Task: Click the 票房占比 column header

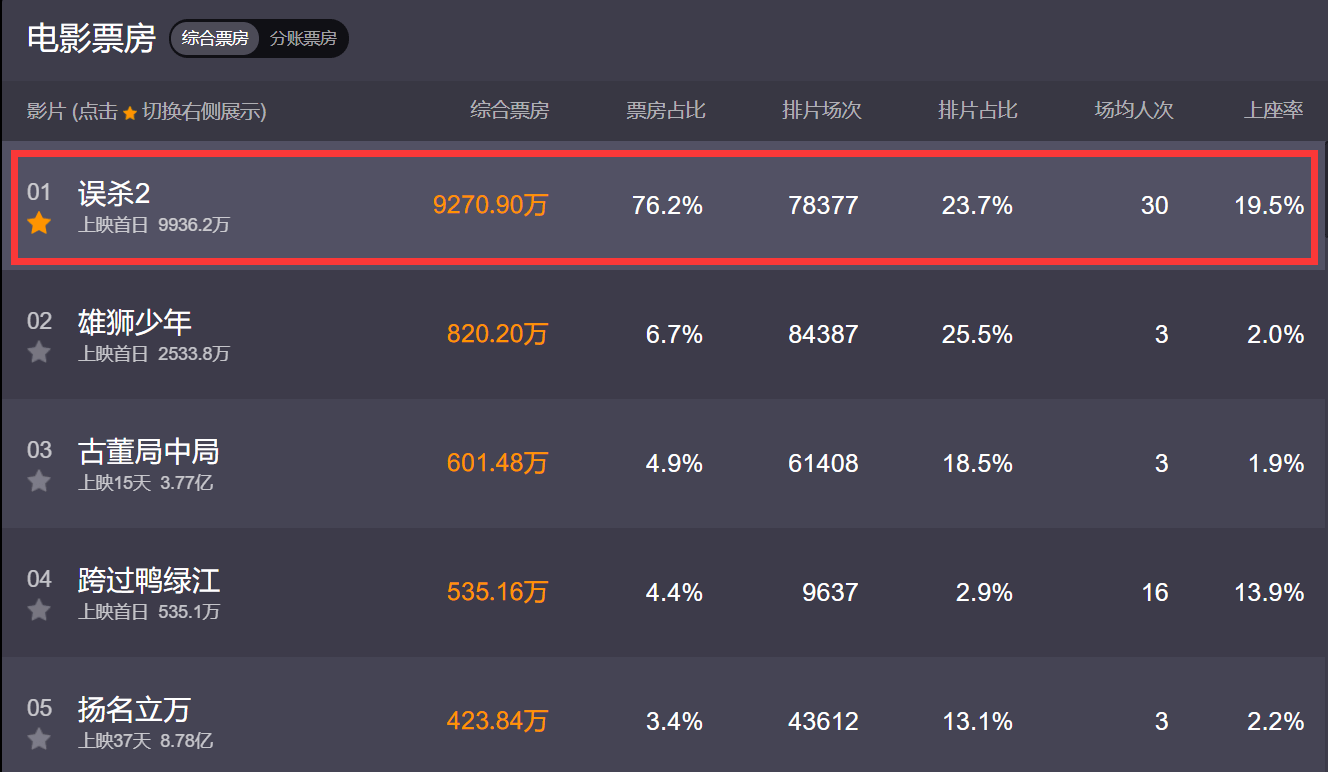Action: point(666,111)
